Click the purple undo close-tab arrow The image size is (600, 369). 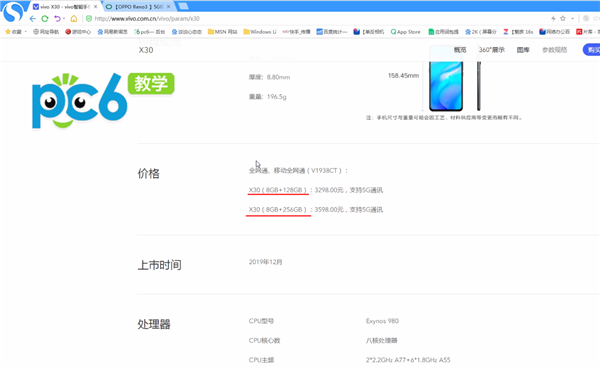click(x=57, y=18)
